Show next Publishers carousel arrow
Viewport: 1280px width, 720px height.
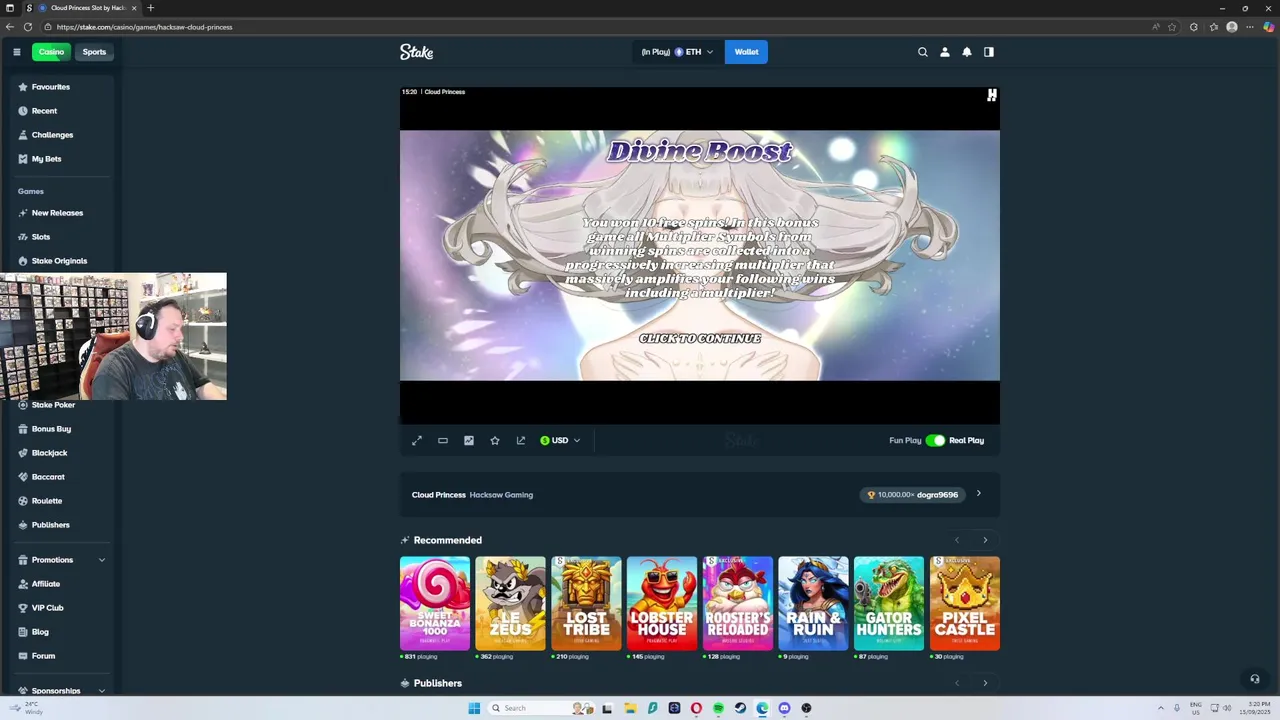[x=985, y=683]
